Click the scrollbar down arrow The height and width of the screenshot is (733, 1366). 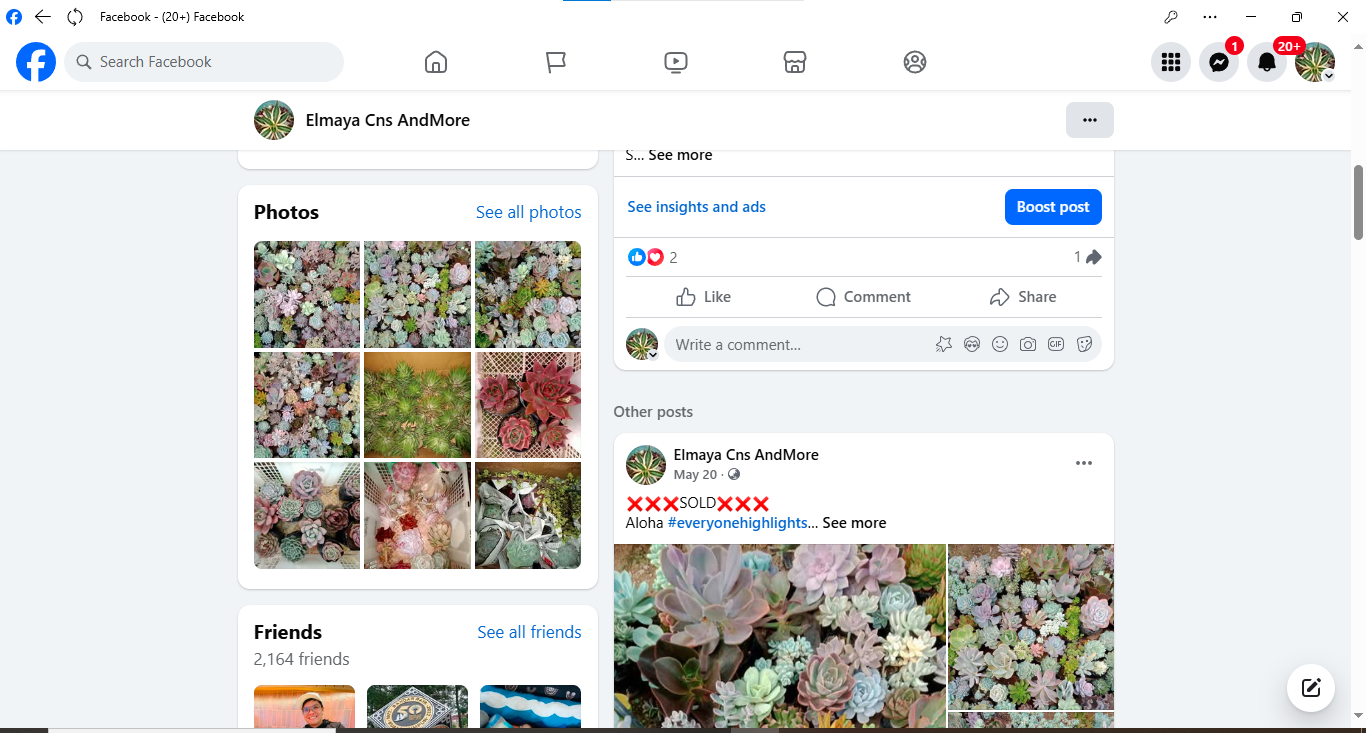tap(1358, 715)
